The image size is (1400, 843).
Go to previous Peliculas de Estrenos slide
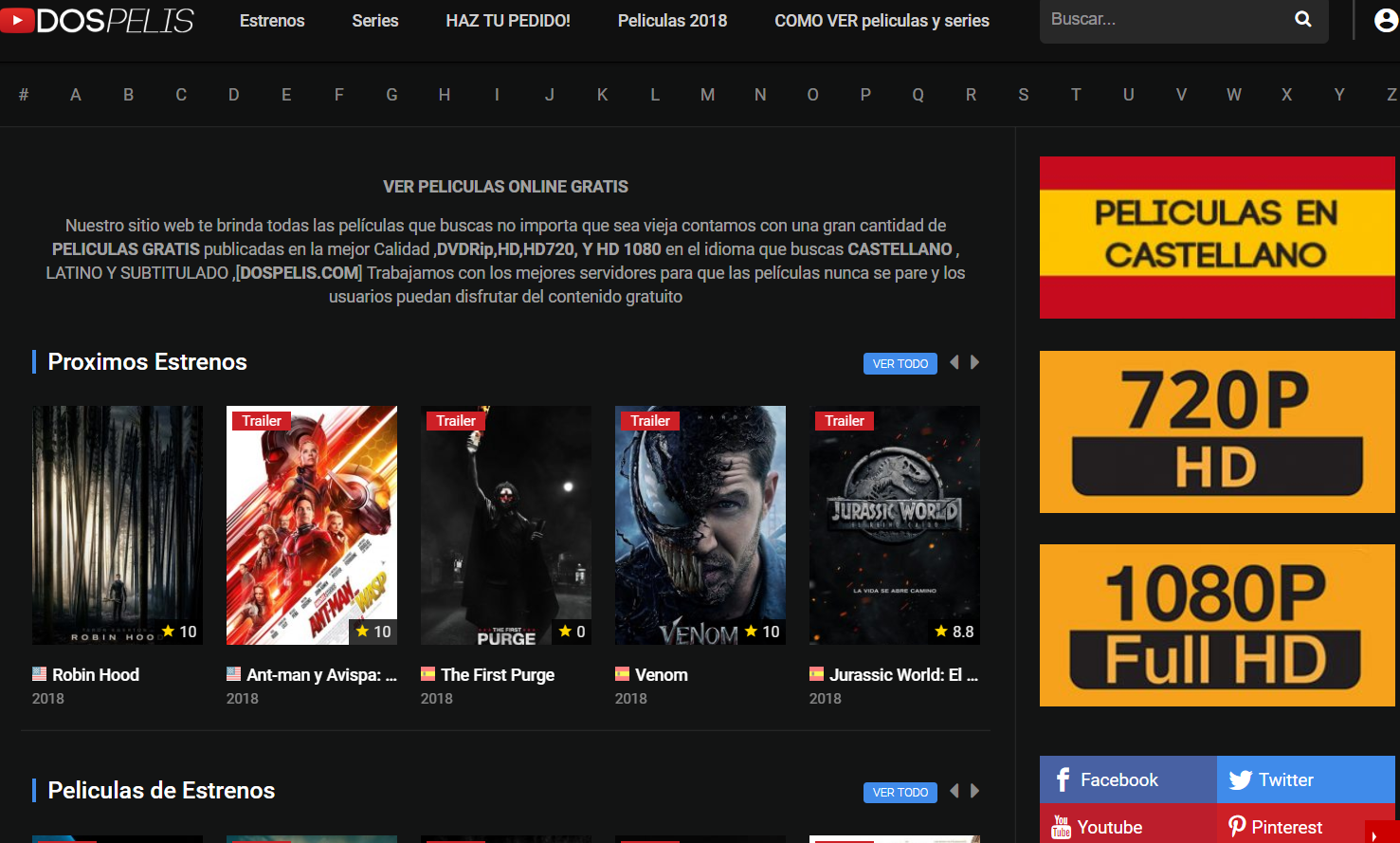(x=955, y=791)
